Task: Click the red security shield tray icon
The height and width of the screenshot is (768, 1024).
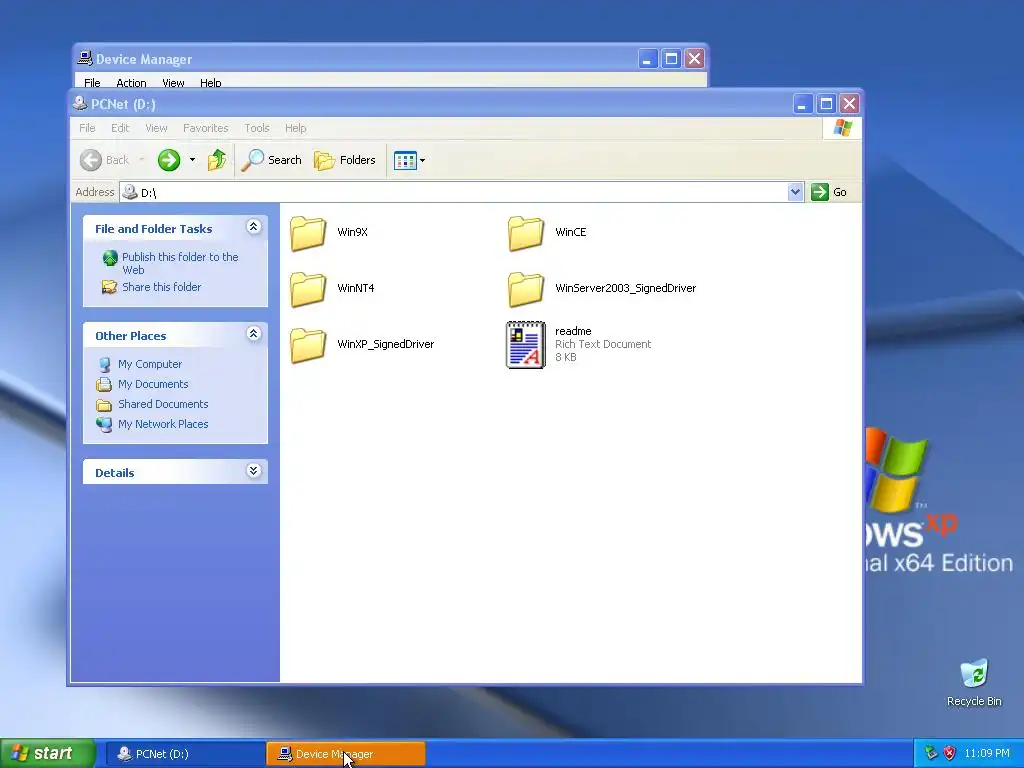Action: pos(949,753)
